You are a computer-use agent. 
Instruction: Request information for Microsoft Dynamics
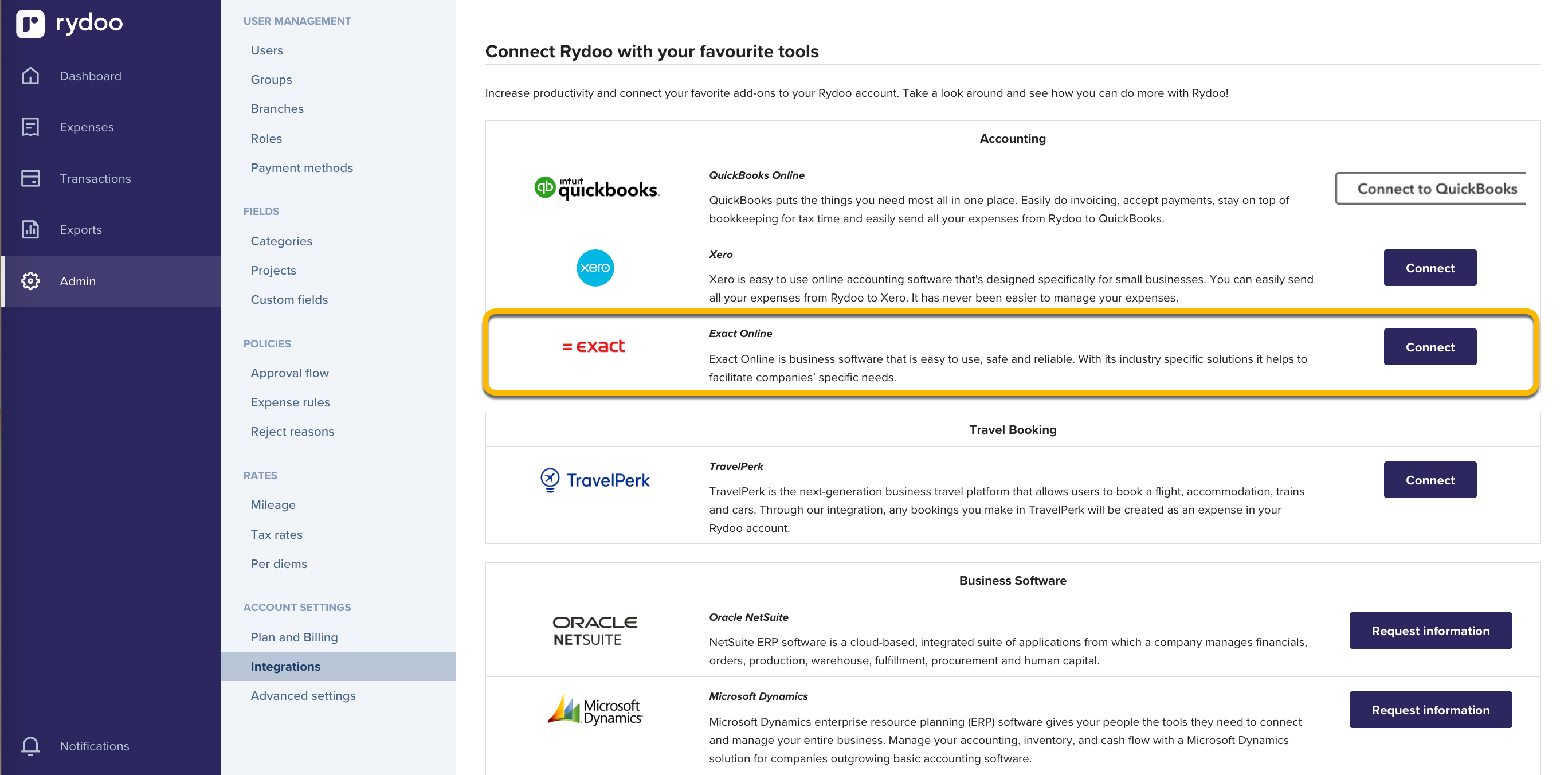[1430, 709]
